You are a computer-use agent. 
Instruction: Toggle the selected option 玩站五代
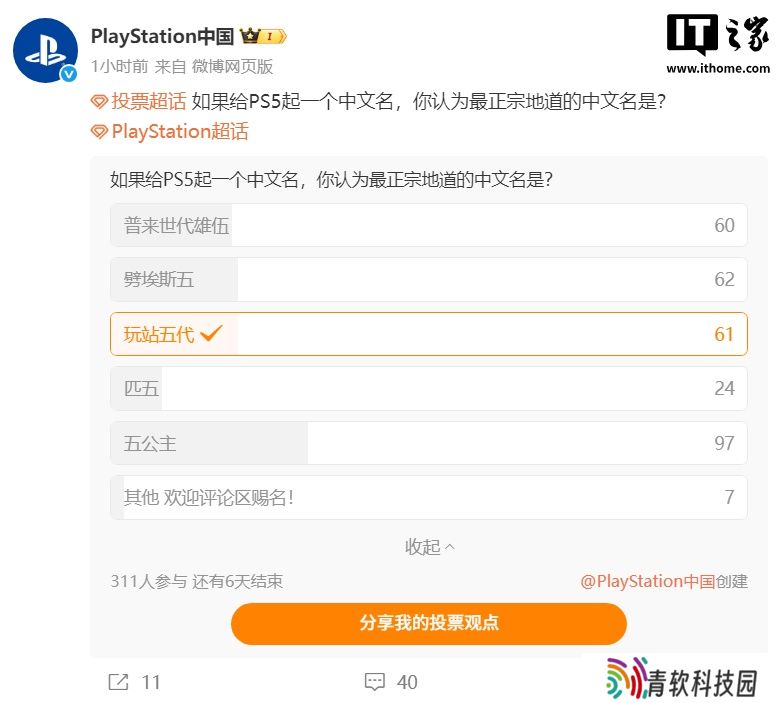tap(428, 334)
